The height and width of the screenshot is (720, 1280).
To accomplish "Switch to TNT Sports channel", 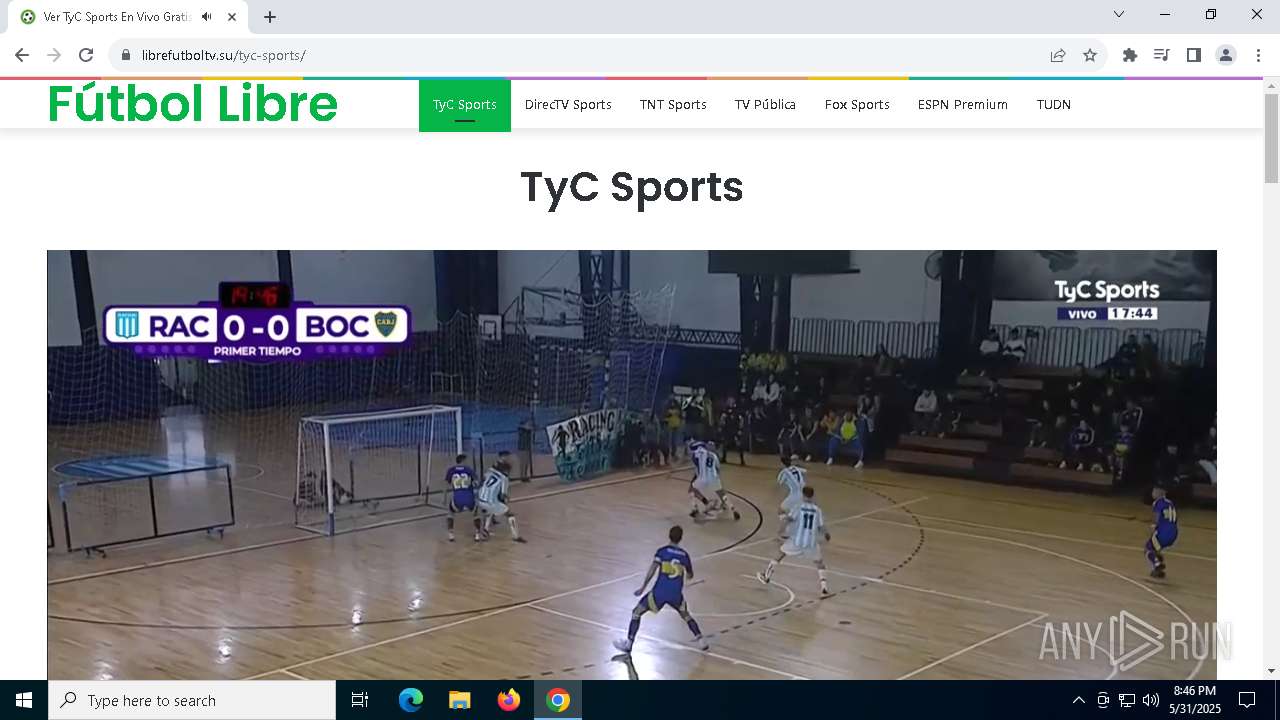I will click(673, 104).
